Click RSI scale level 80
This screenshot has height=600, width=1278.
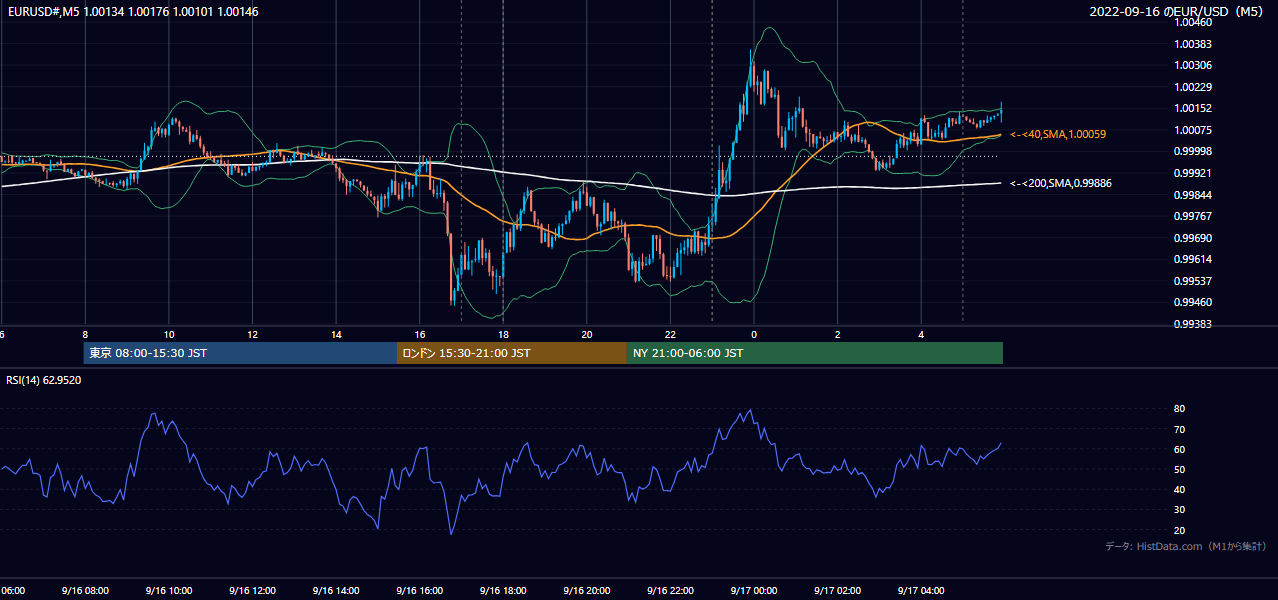pyautogui.click(x=1180, y=409)
